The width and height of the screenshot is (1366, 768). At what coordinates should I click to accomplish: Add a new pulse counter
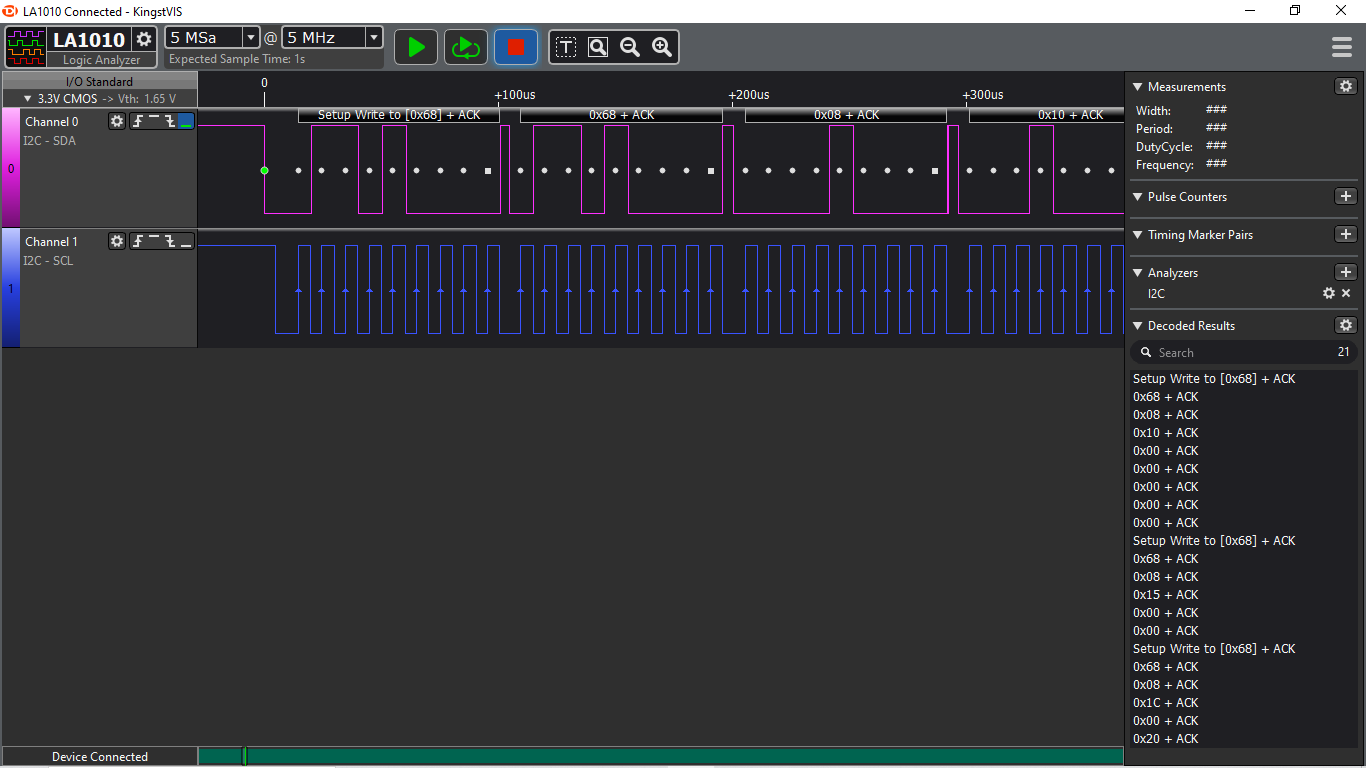tap(1346, 196)
